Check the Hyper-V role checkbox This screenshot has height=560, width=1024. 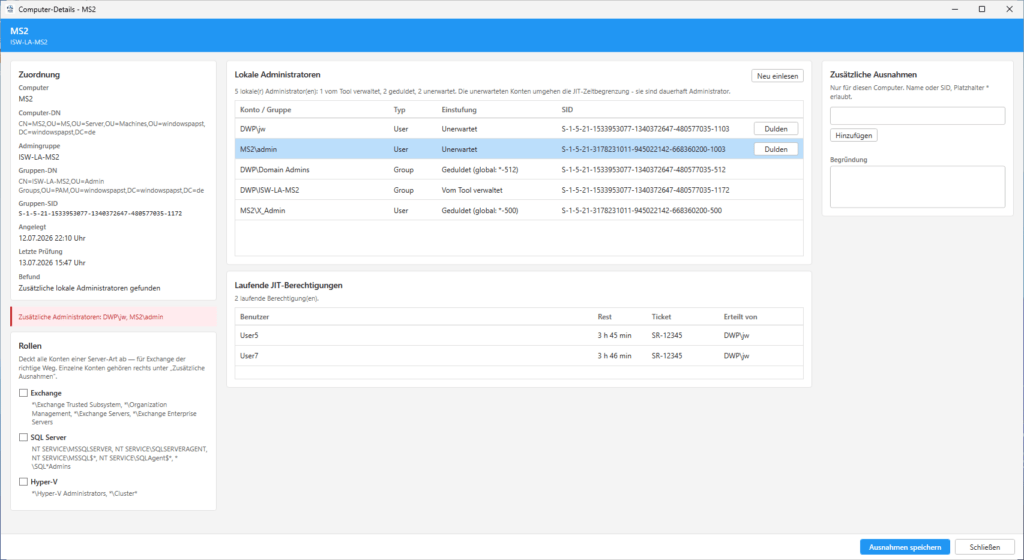click(24, 482)
